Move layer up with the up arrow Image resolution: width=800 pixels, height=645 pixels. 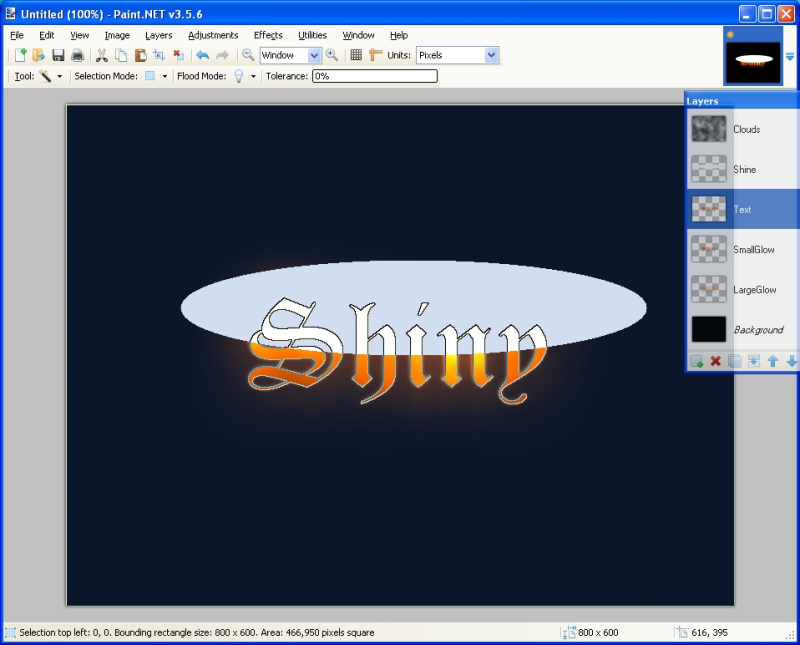point(772,361)
